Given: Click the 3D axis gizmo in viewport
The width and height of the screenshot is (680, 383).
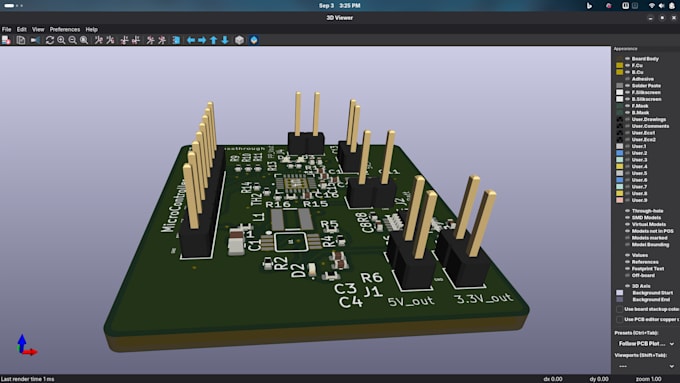Looking at the screenshot, I should coord(26,346).
